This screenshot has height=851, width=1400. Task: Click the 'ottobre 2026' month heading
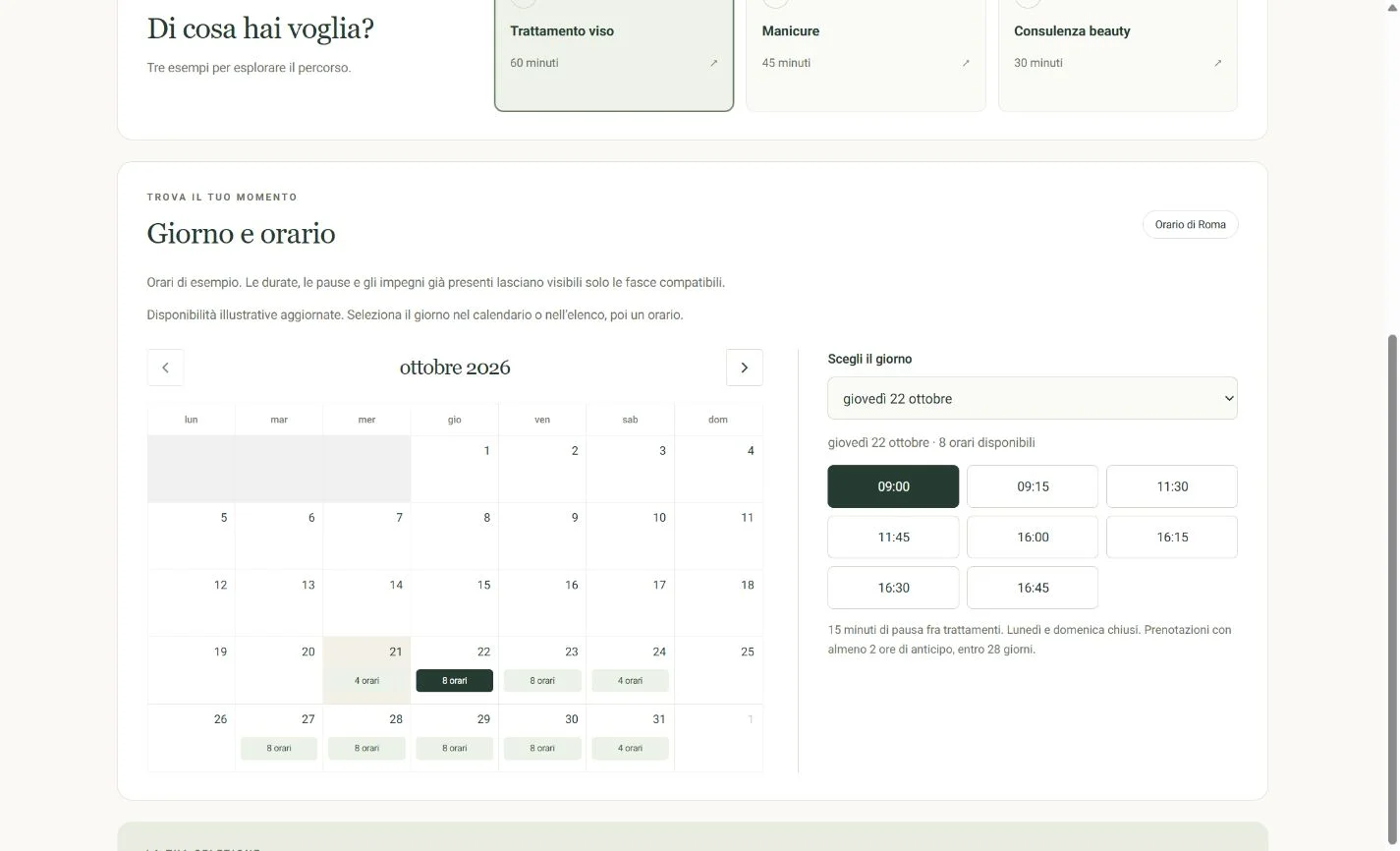click(x=455, y=368)
